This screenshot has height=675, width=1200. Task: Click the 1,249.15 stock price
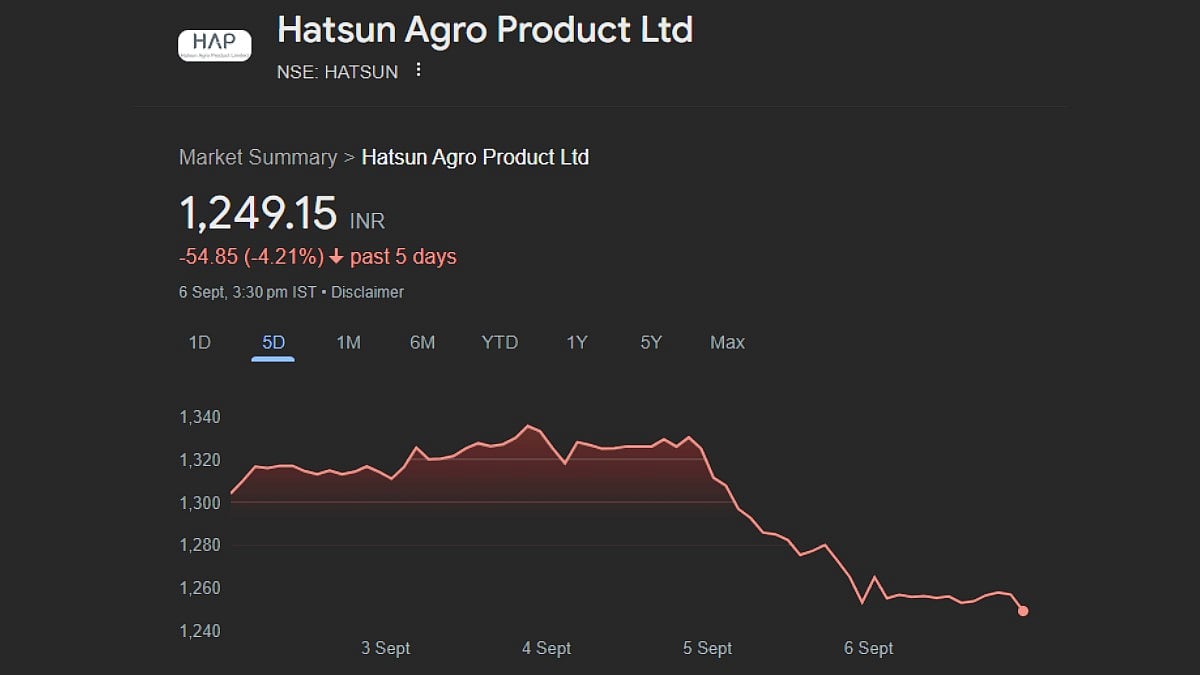point(258,214)
